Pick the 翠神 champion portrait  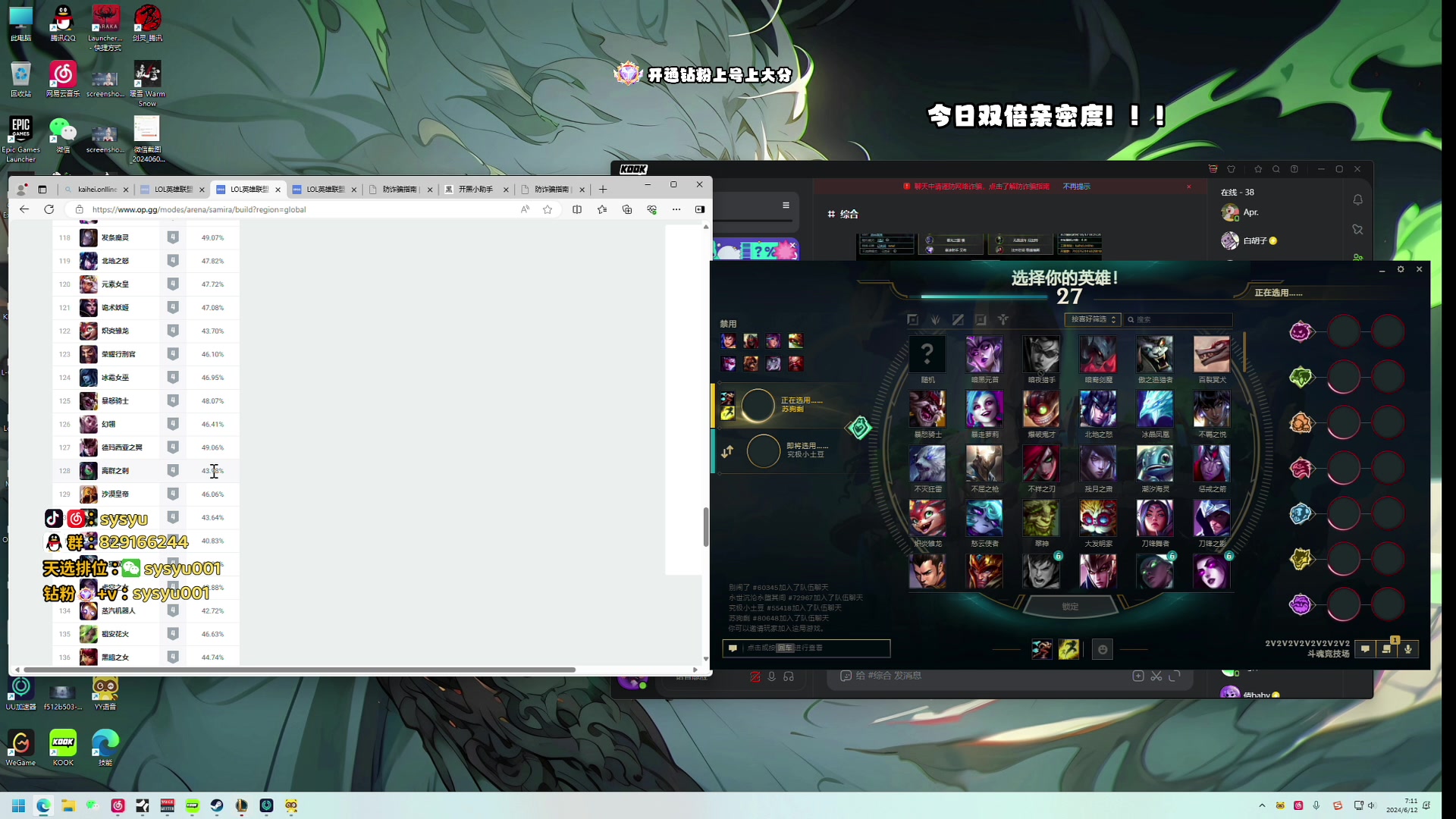(1041, 519)
